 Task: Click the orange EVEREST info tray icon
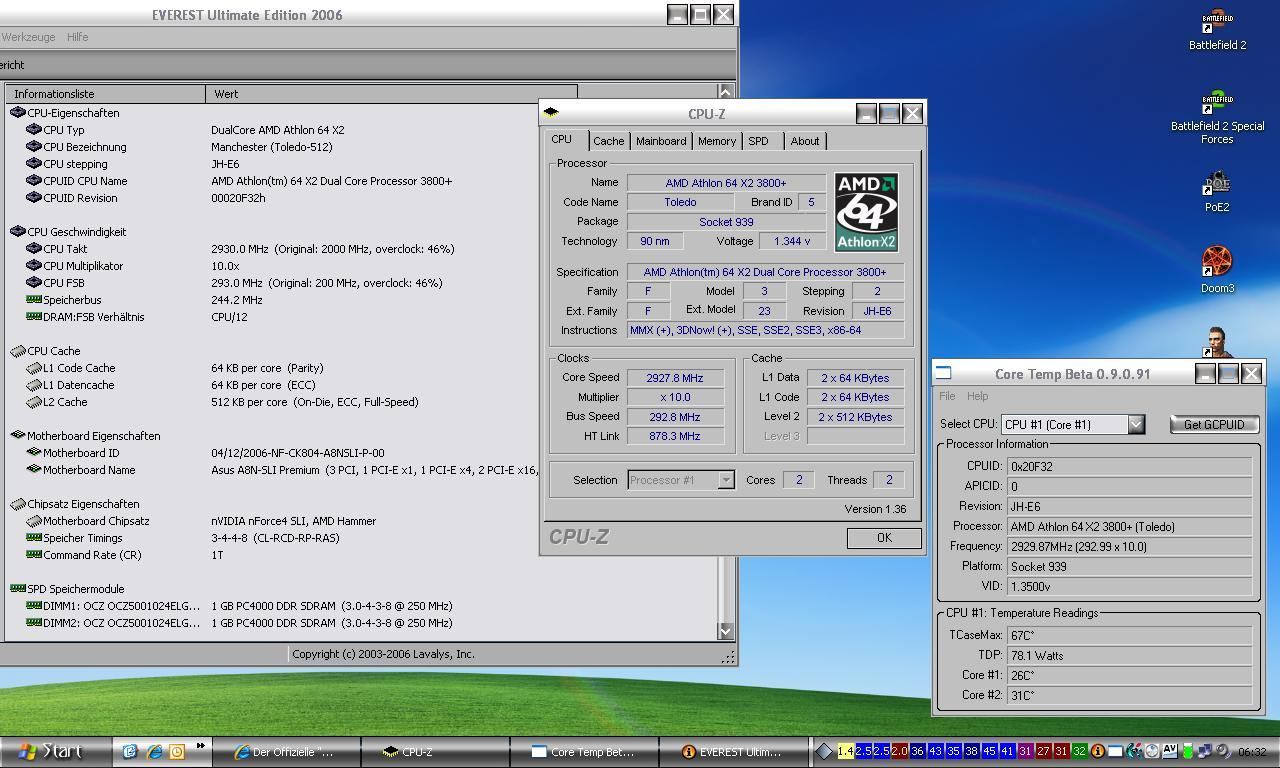[1097, 751]
